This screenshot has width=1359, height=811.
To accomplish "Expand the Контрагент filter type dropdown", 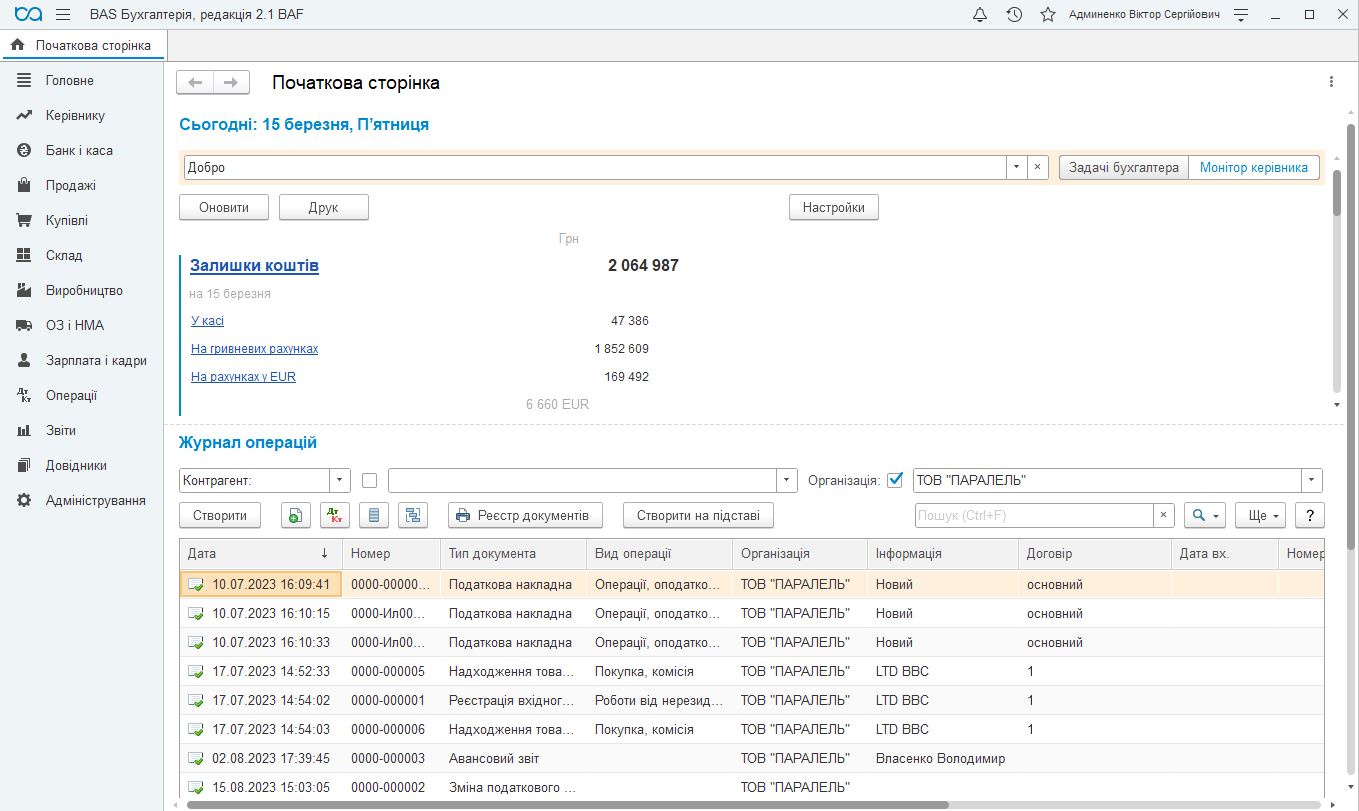I will pos(340,480).
